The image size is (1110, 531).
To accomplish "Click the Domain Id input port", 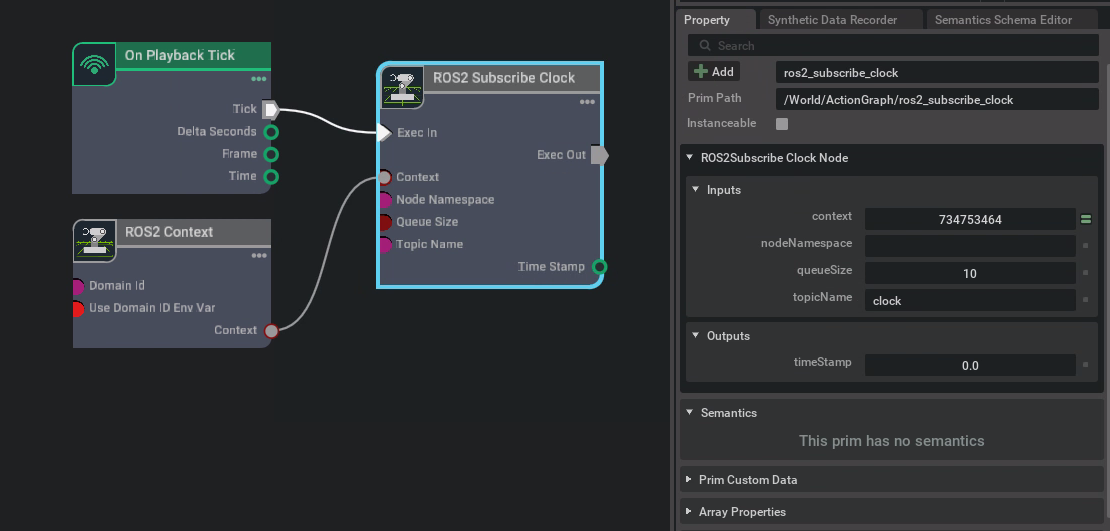I will (79, 287).
